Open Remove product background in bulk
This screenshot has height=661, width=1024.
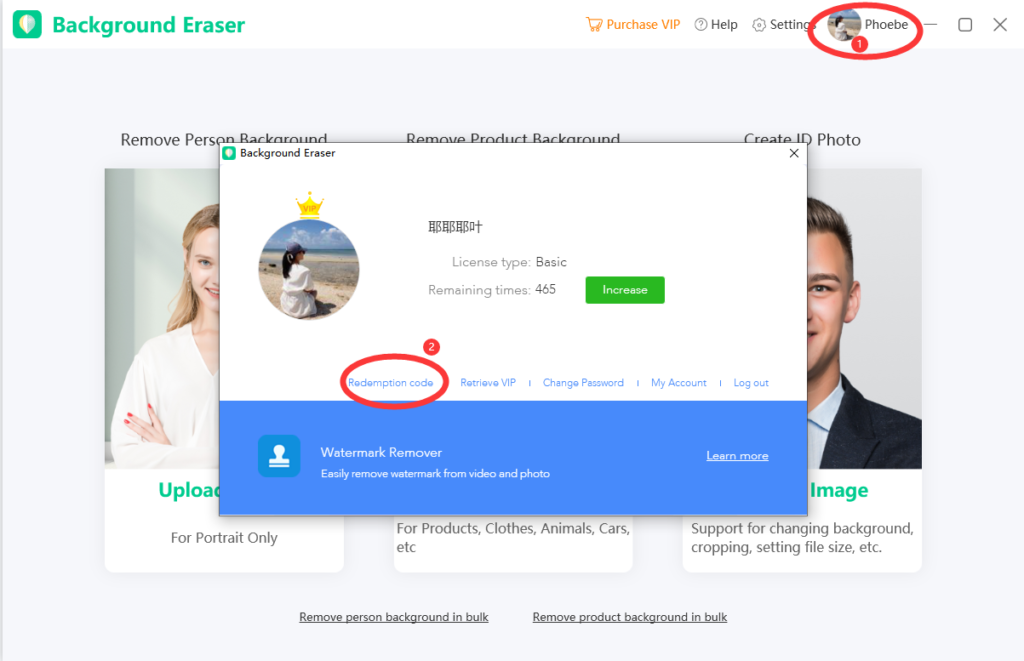click(630, 617)
